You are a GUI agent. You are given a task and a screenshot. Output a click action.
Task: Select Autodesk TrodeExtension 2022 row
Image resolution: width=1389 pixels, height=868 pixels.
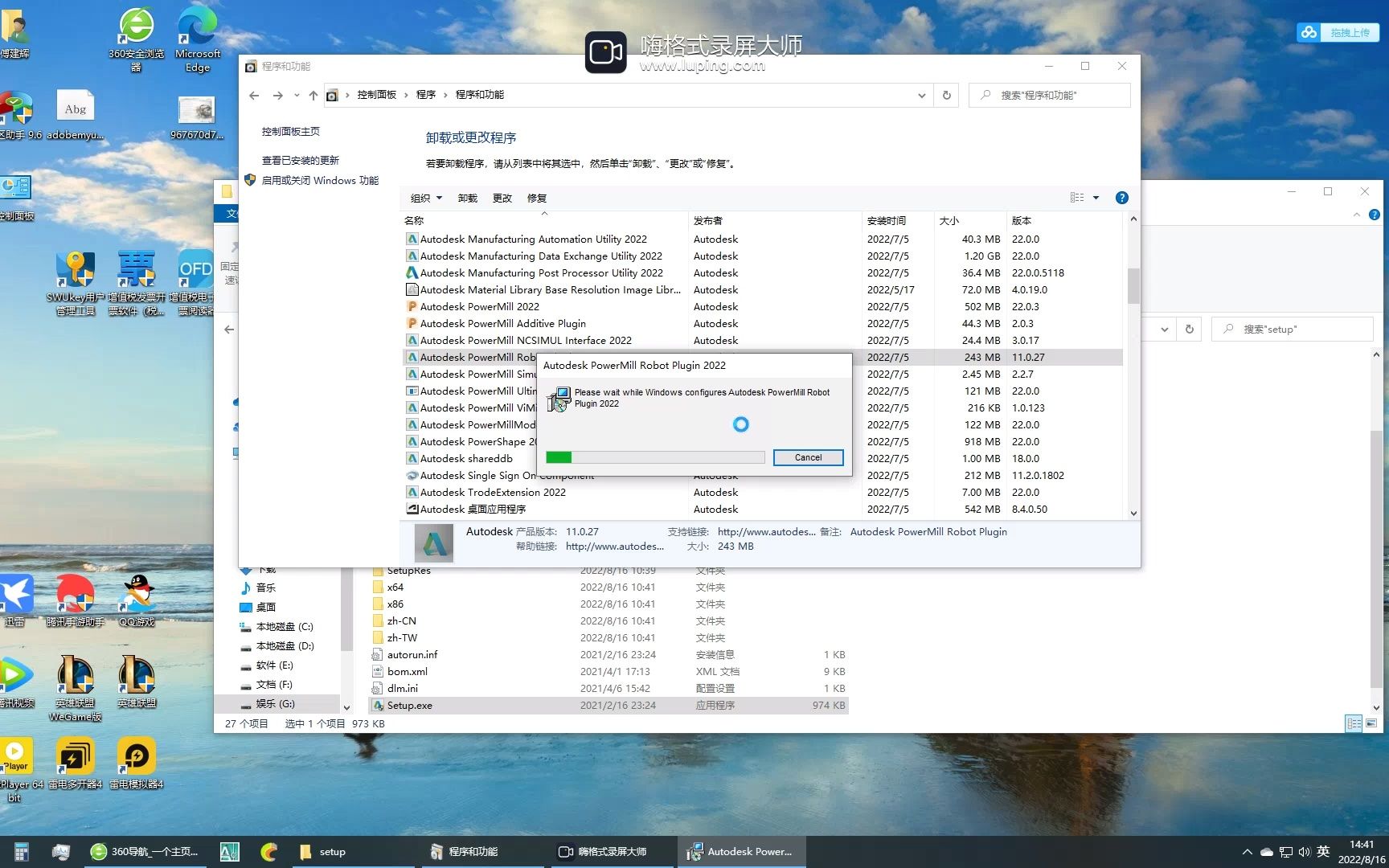click(762, 492)
